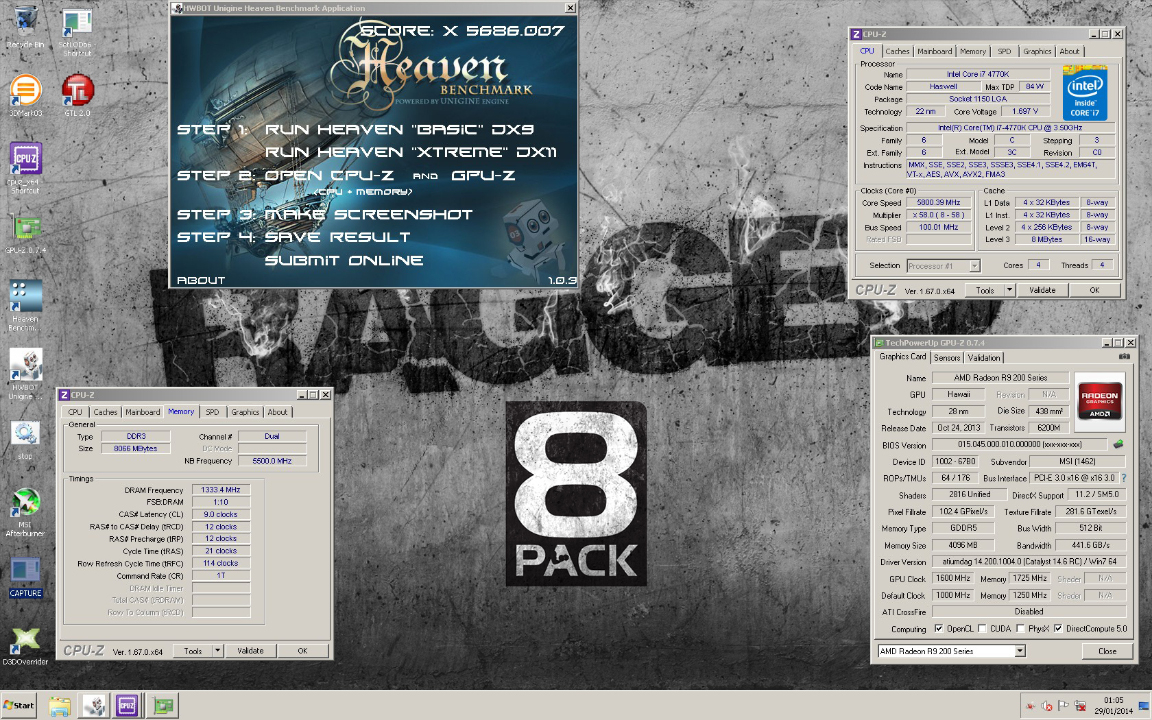This screenshot has height=720, width=1152.
Task: Click OK in the right CPU-Z window
Action: coord(1094,290)
